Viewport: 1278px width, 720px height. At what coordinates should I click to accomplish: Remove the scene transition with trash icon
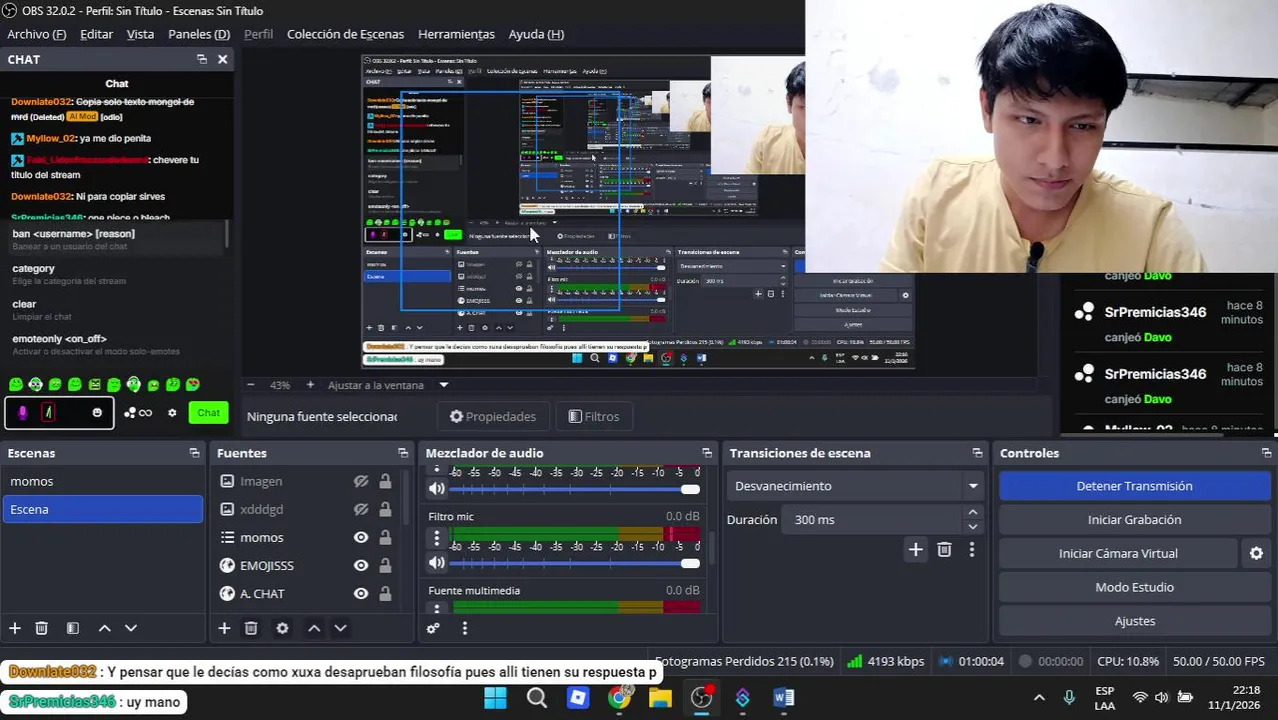coord(944,549)
